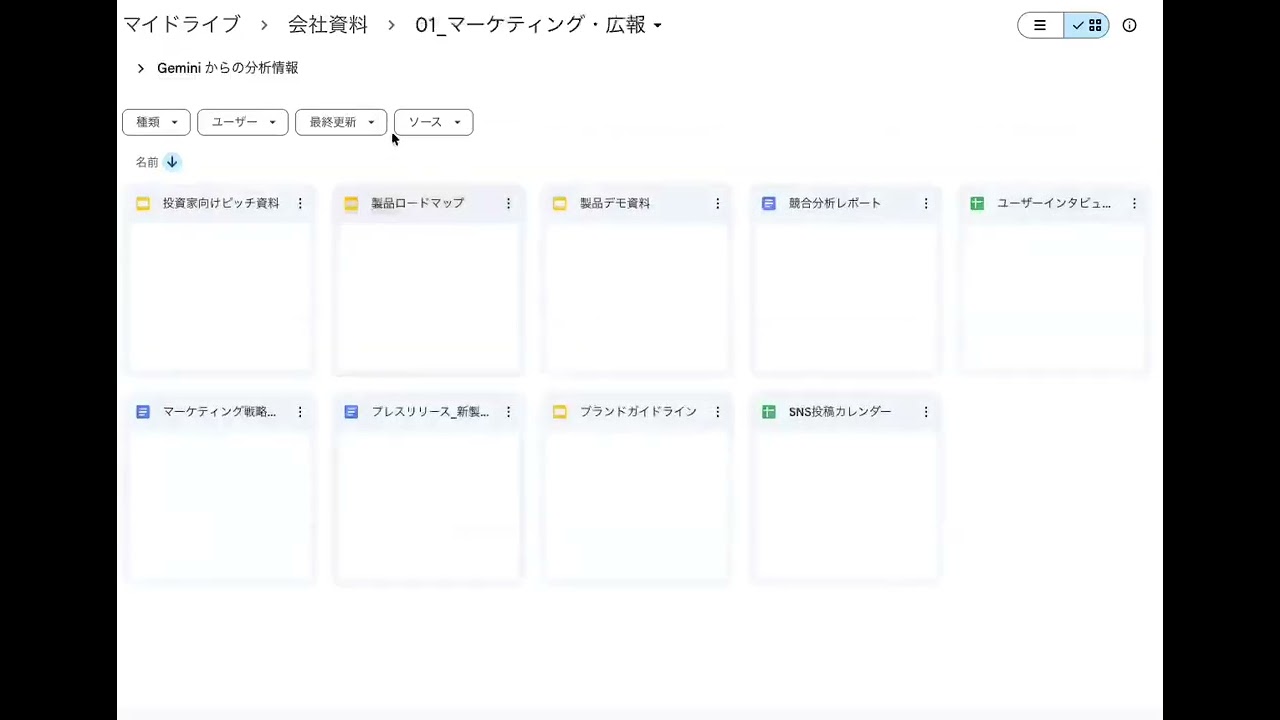Select SNS投稿カレンダー file name
Image resolution: width=1280 pixels, height=720 pixels.
tap(840, 412)
